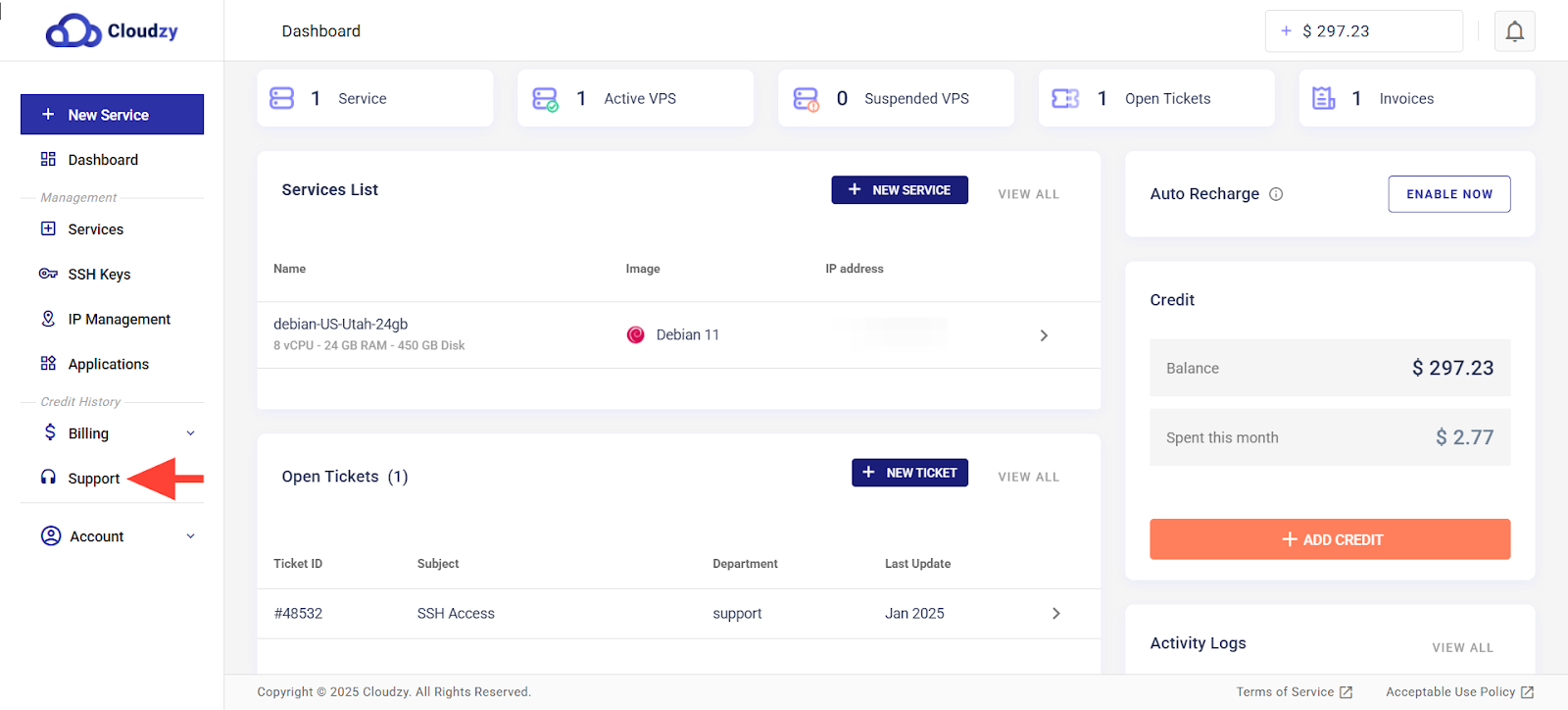Click the $ 297.23 amount in Balance row
This screenshot has width=1568, height=710.
1452,368
